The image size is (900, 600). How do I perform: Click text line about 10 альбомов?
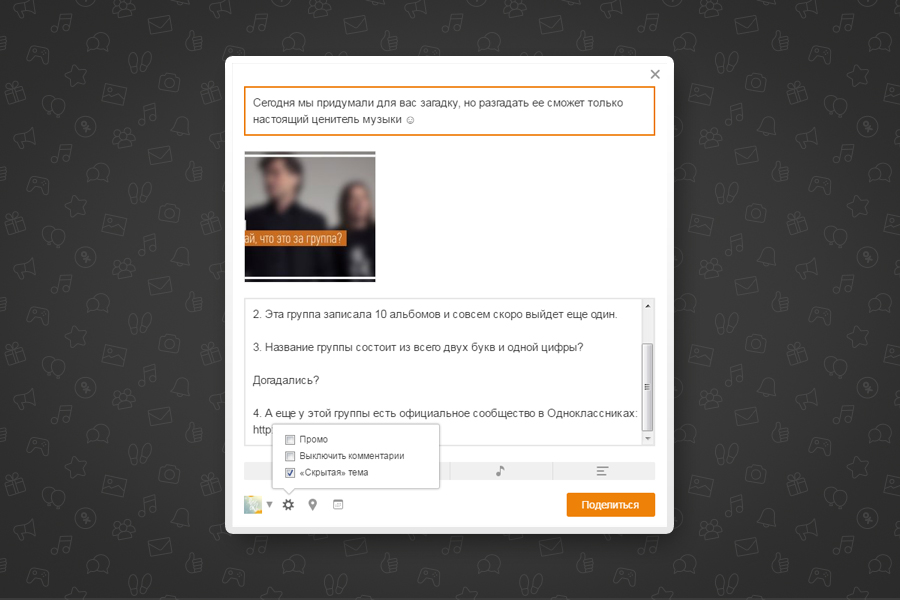pyautogui.click(x=435, y=314)
